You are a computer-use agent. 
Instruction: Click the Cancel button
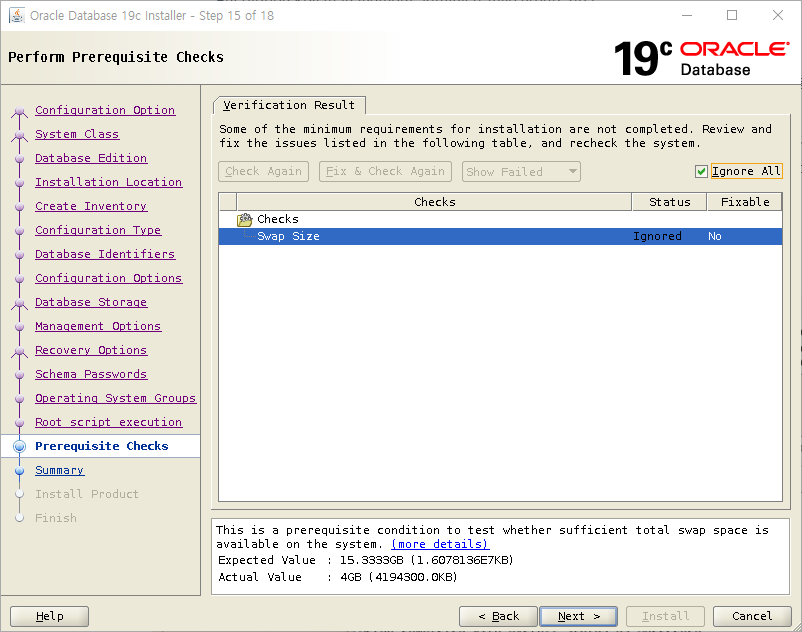[752, 616]
